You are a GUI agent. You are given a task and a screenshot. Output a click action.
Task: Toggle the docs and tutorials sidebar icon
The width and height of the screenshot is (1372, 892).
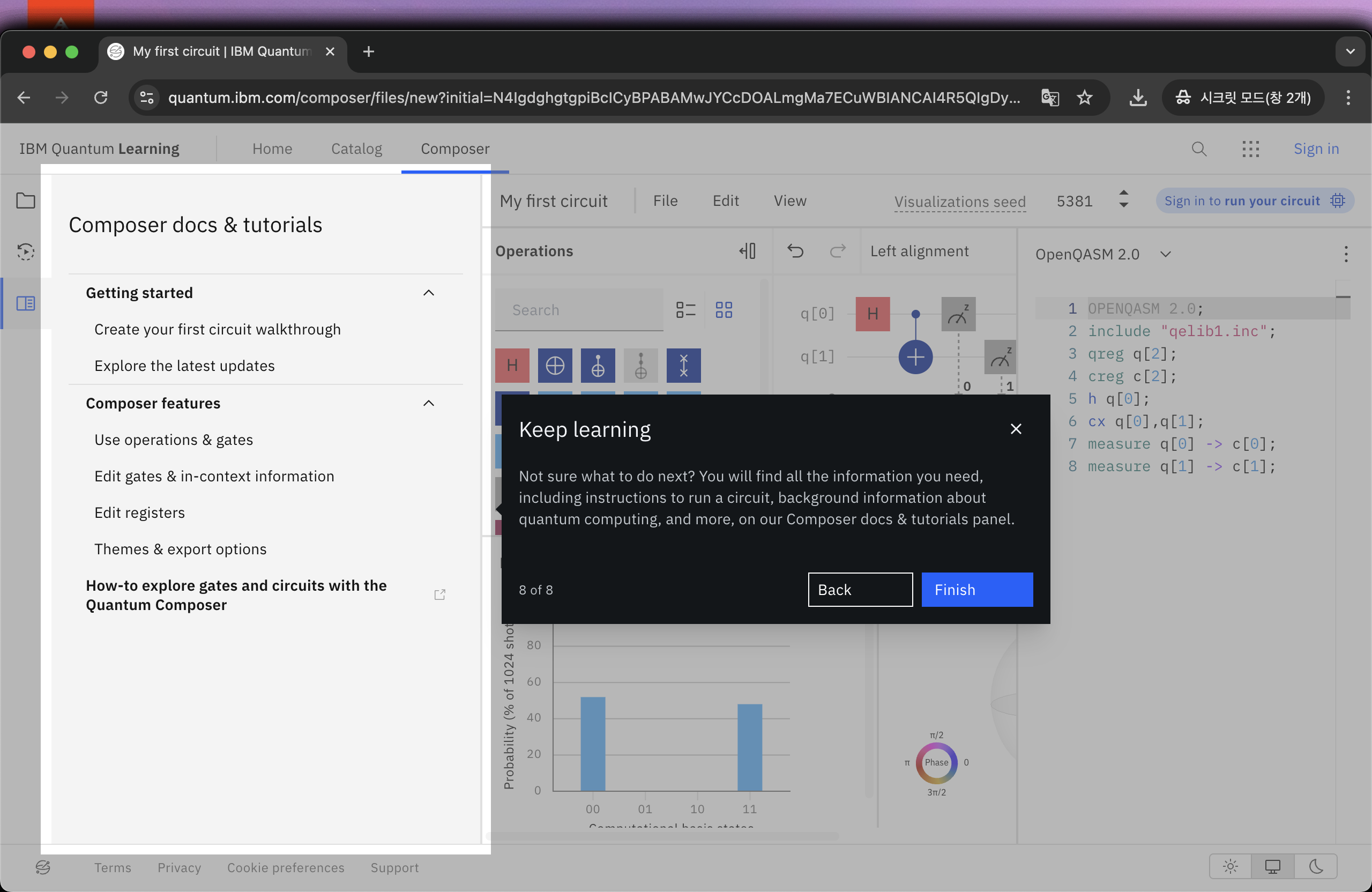(x=25, y=303)
